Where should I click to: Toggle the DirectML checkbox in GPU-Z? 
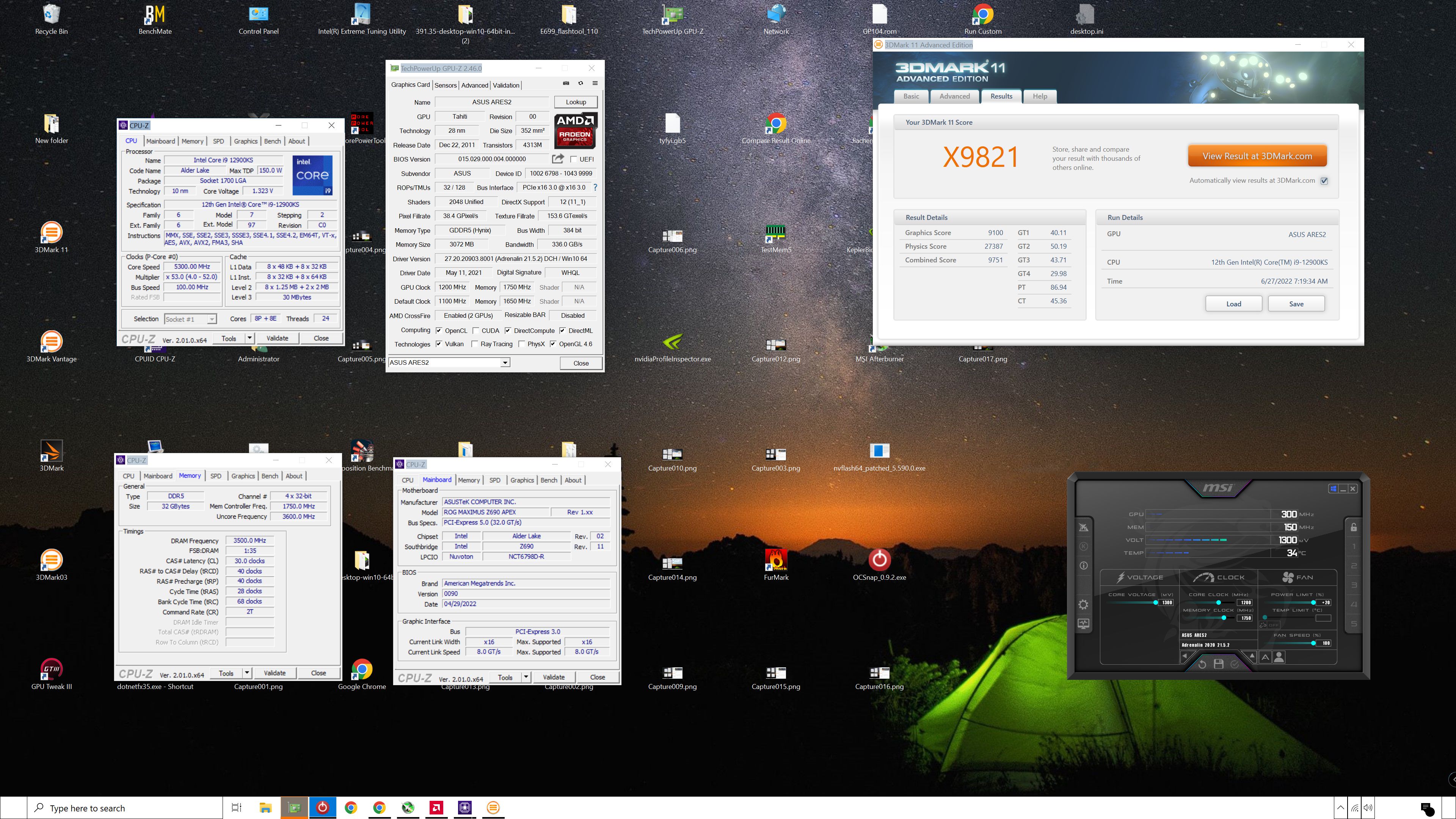(562, 331)
